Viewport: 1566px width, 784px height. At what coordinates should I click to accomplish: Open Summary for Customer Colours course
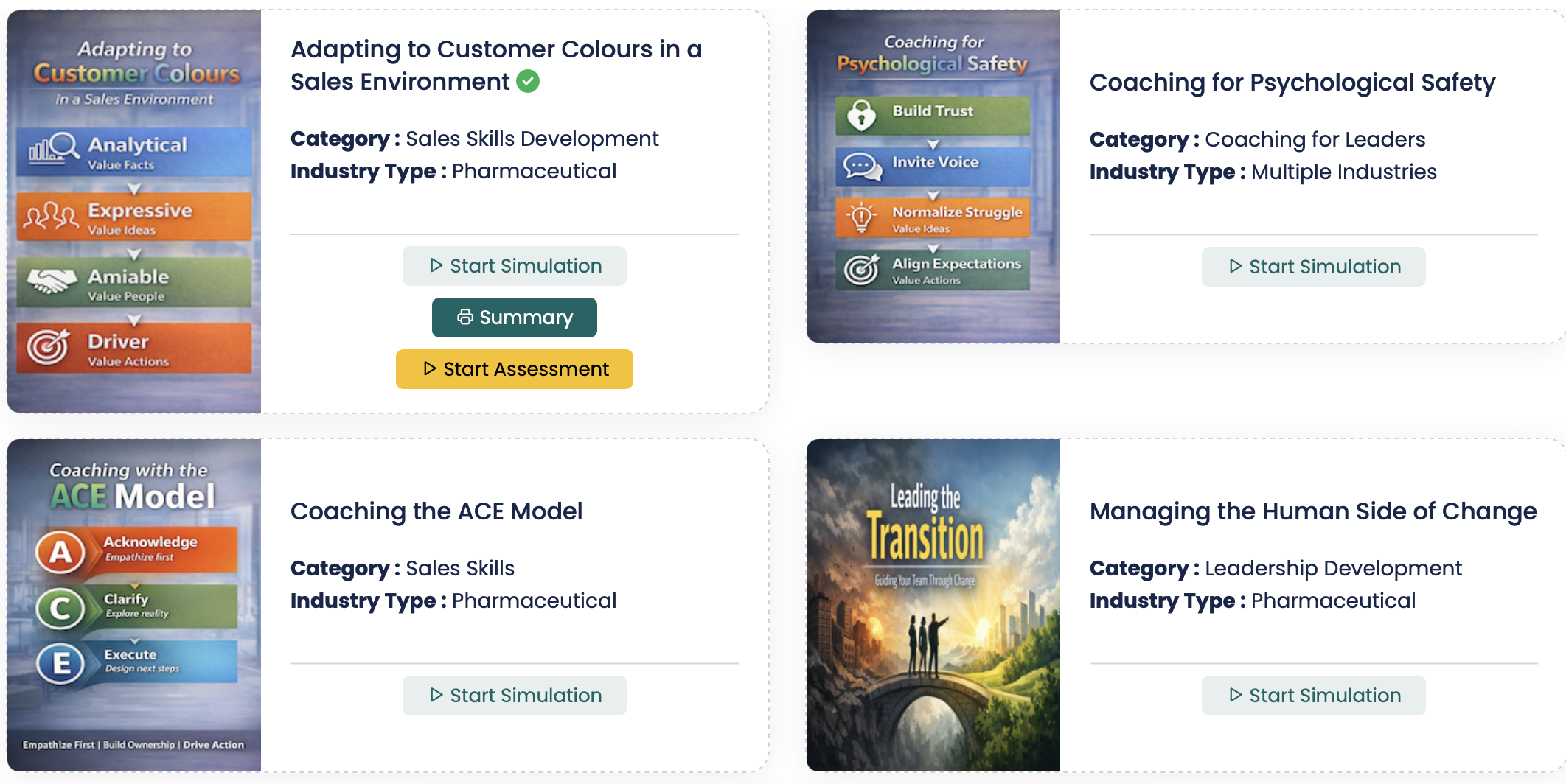(515, 318)
